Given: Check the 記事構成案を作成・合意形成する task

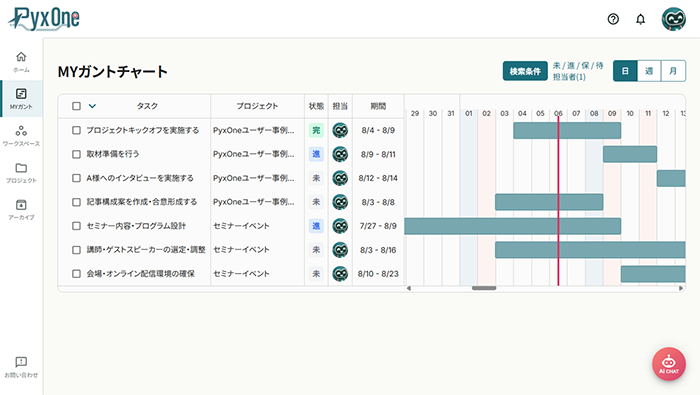Looking at the screenshot, I should pos(76,202).
